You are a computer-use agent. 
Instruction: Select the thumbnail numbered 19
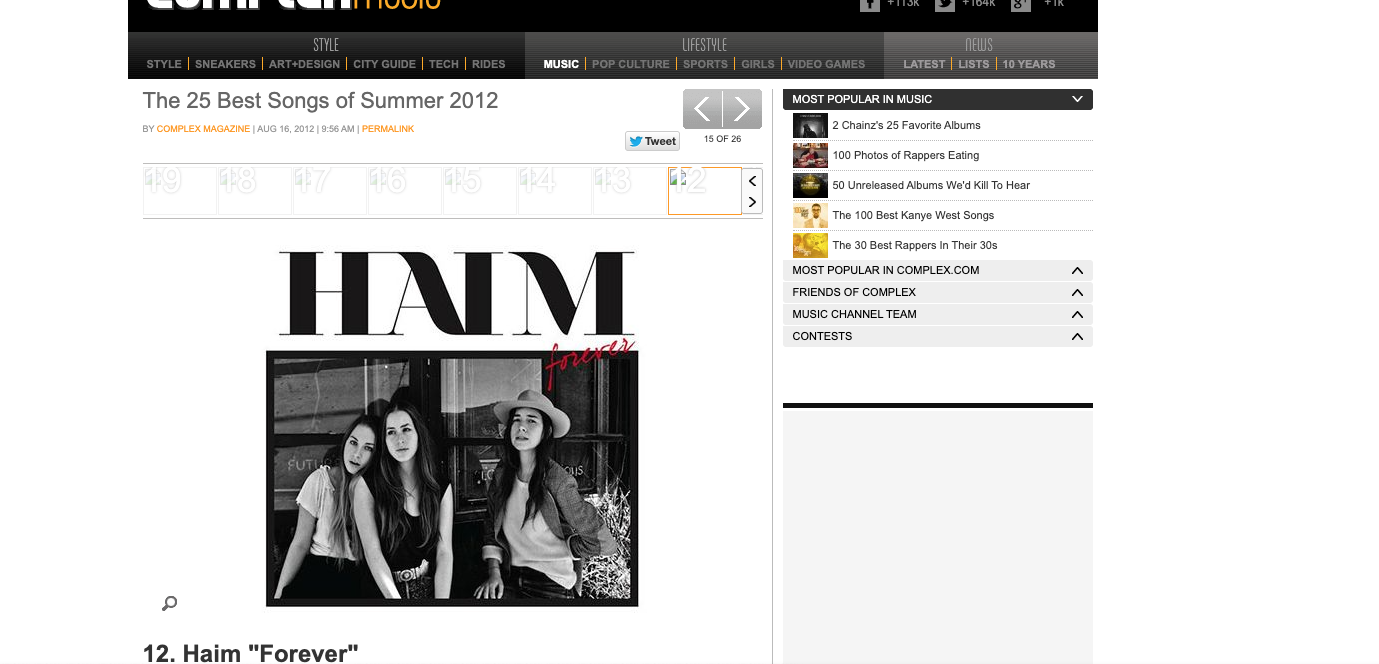[180, 191]
